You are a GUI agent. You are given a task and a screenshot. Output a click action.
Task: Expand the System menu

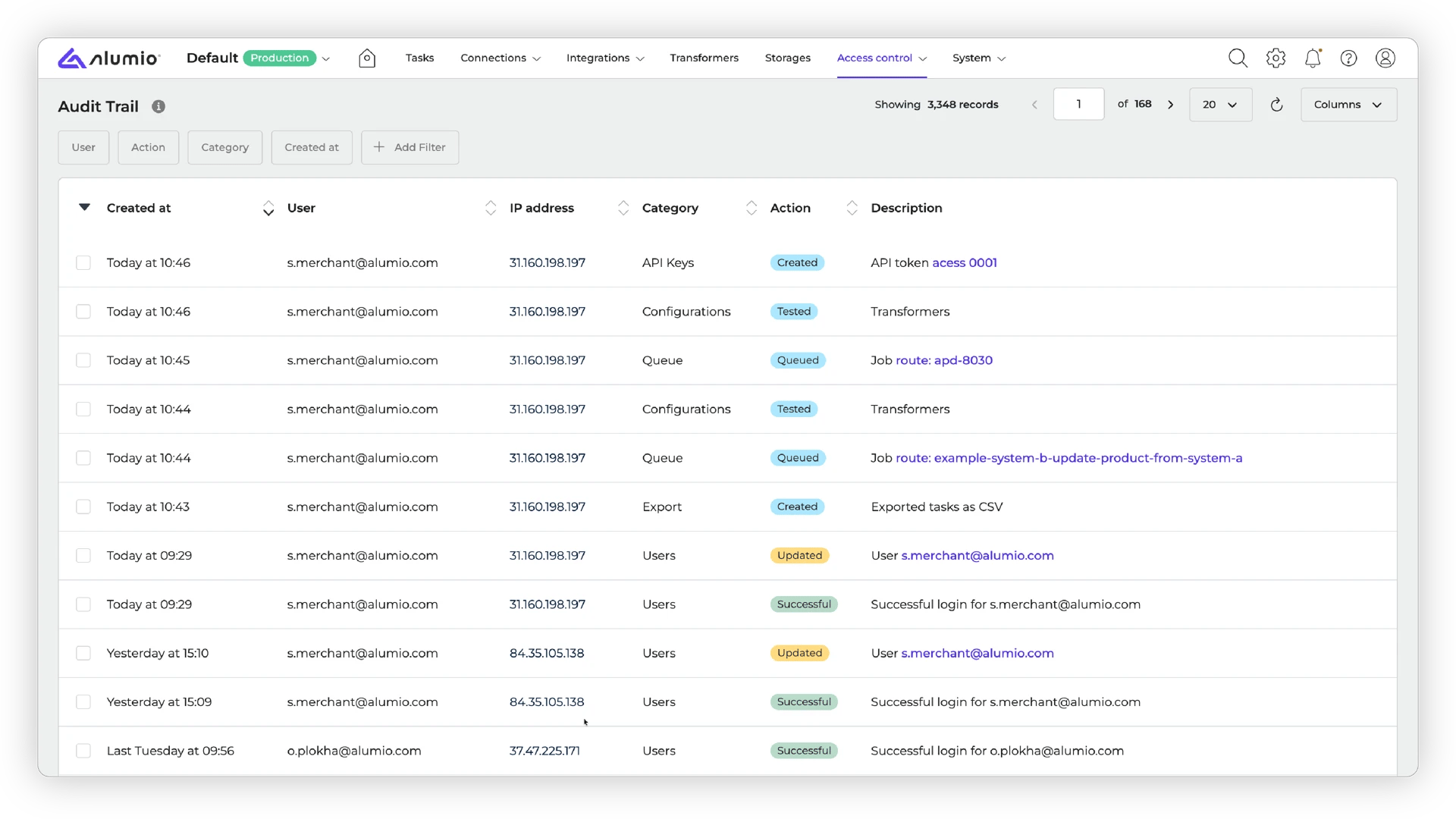coord(979,58)
